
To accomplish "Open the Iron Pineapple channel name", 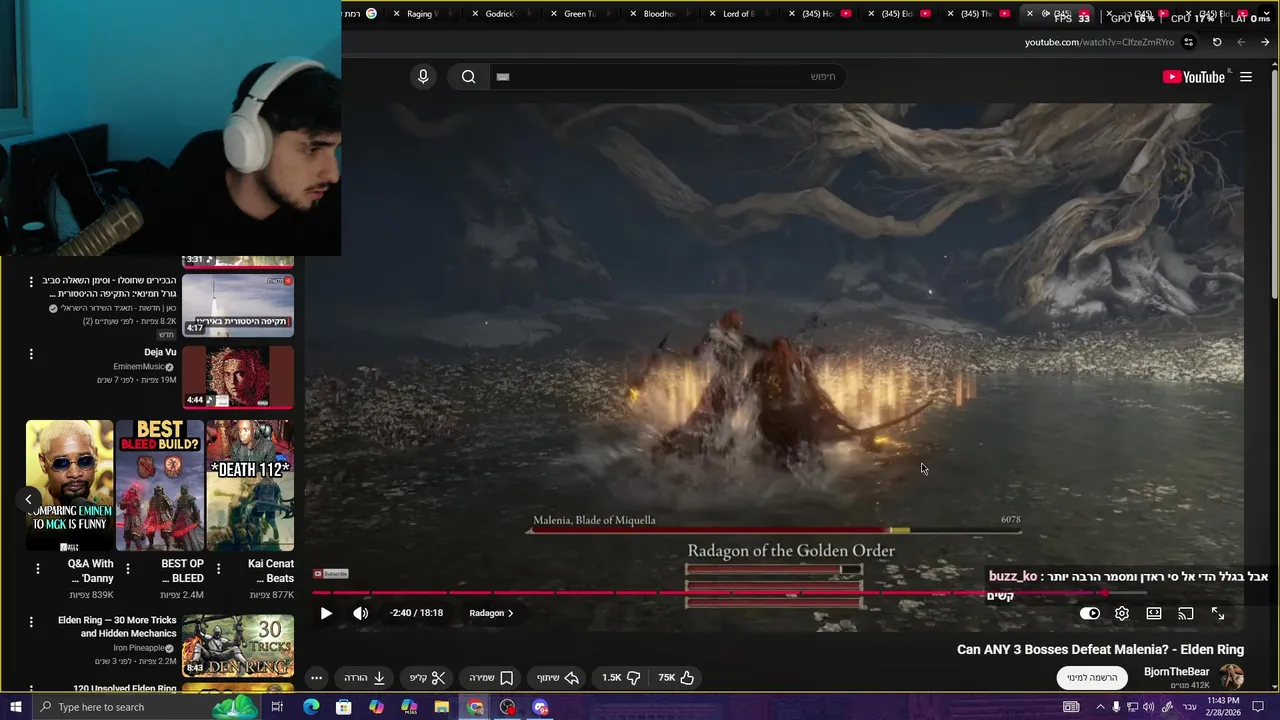I will coord(139,648).
